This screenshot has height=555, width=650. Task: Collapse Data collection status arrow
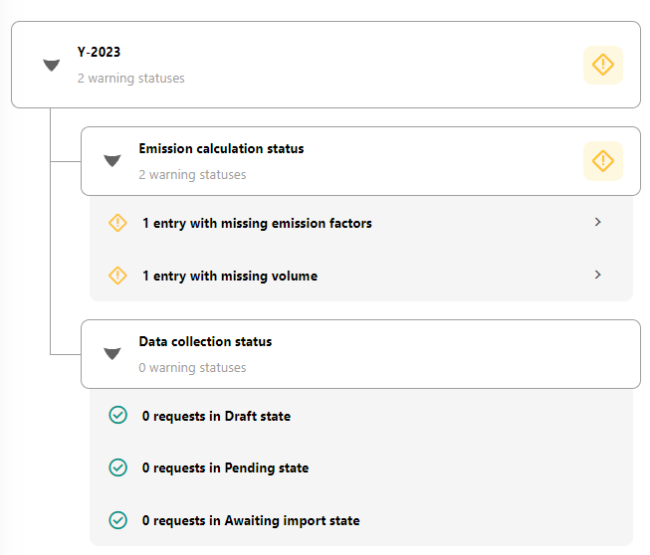point(112,354)
